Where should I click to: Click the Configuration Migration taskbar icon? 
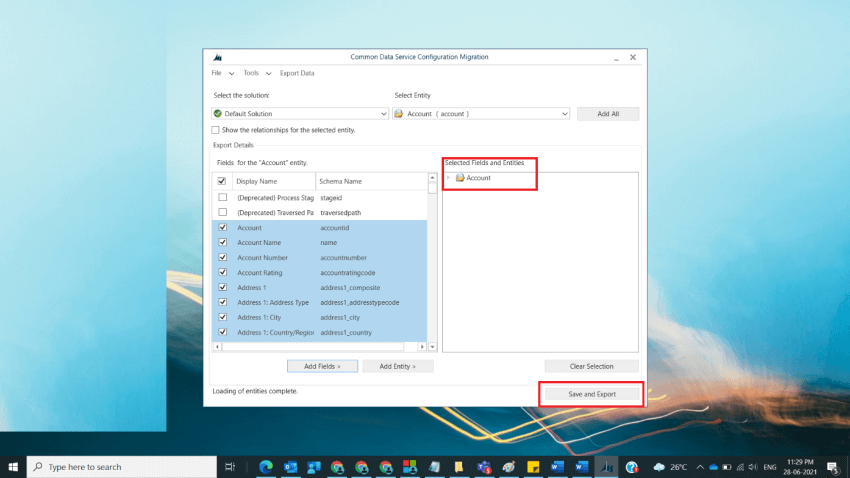pos(607,467)
